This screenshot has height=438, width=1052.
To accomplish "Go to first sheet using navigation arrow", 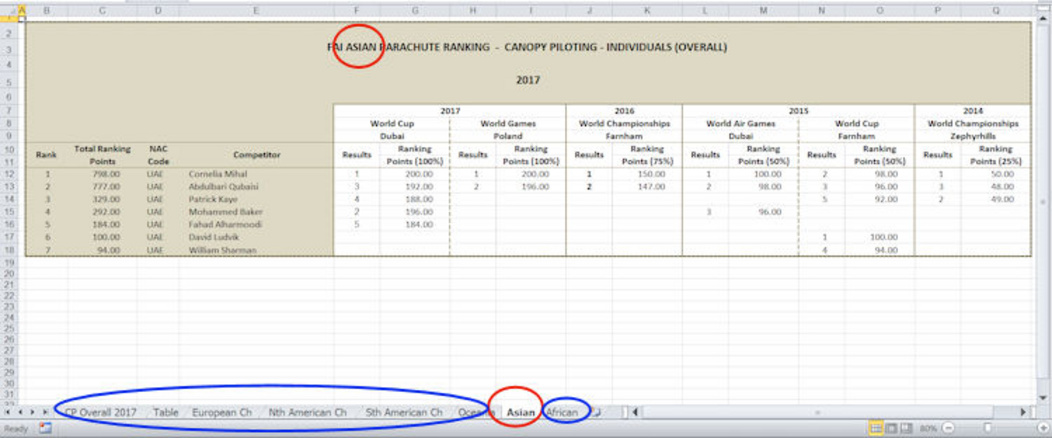I will coord(9,411).
